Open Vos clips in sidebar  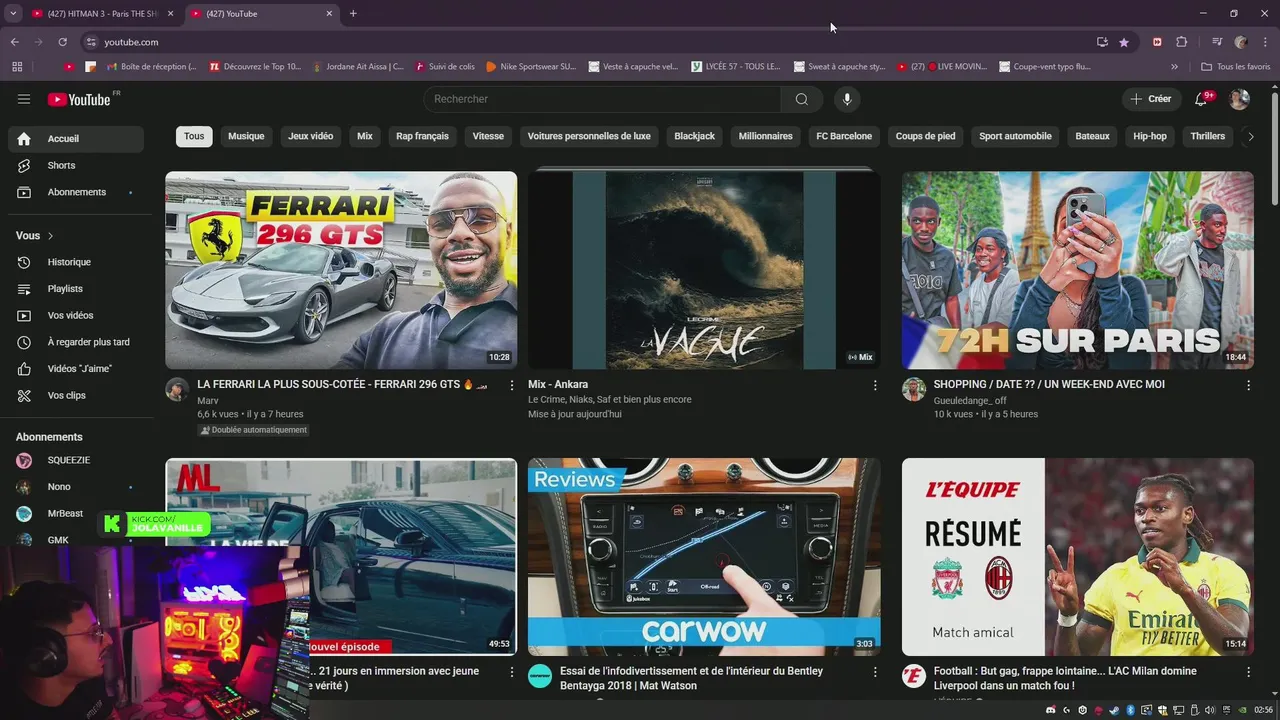76,395
